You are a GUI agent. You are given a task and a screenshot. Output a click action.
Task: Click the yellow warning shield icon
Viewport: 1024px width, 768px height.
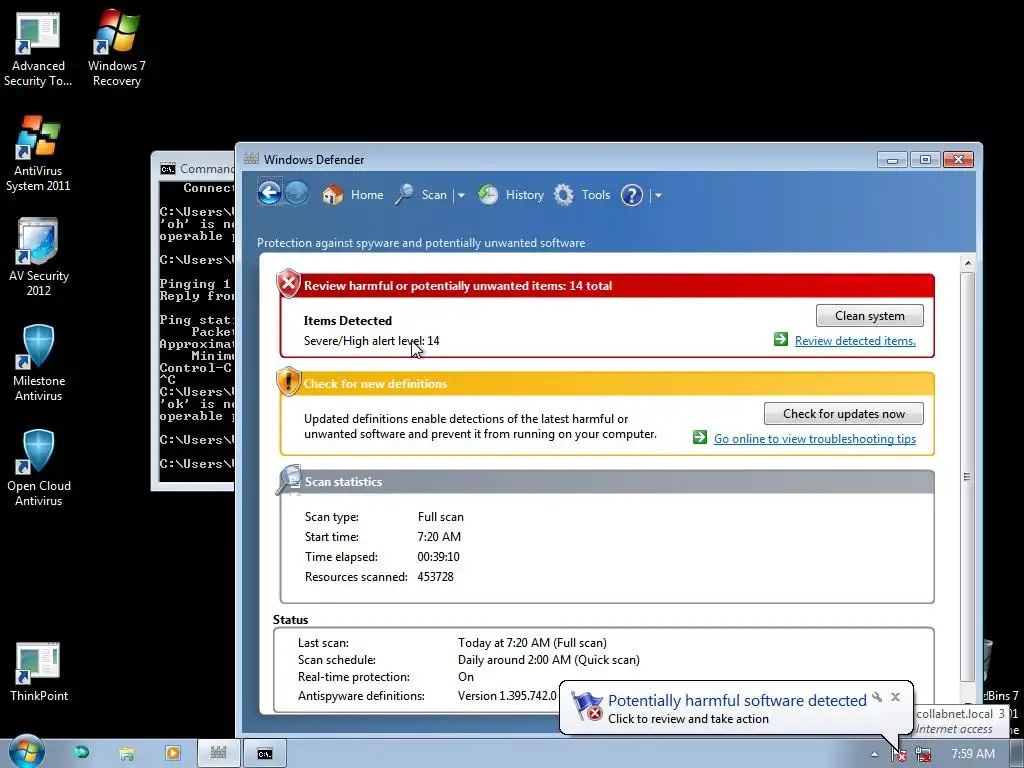click(x=288, y=382)
